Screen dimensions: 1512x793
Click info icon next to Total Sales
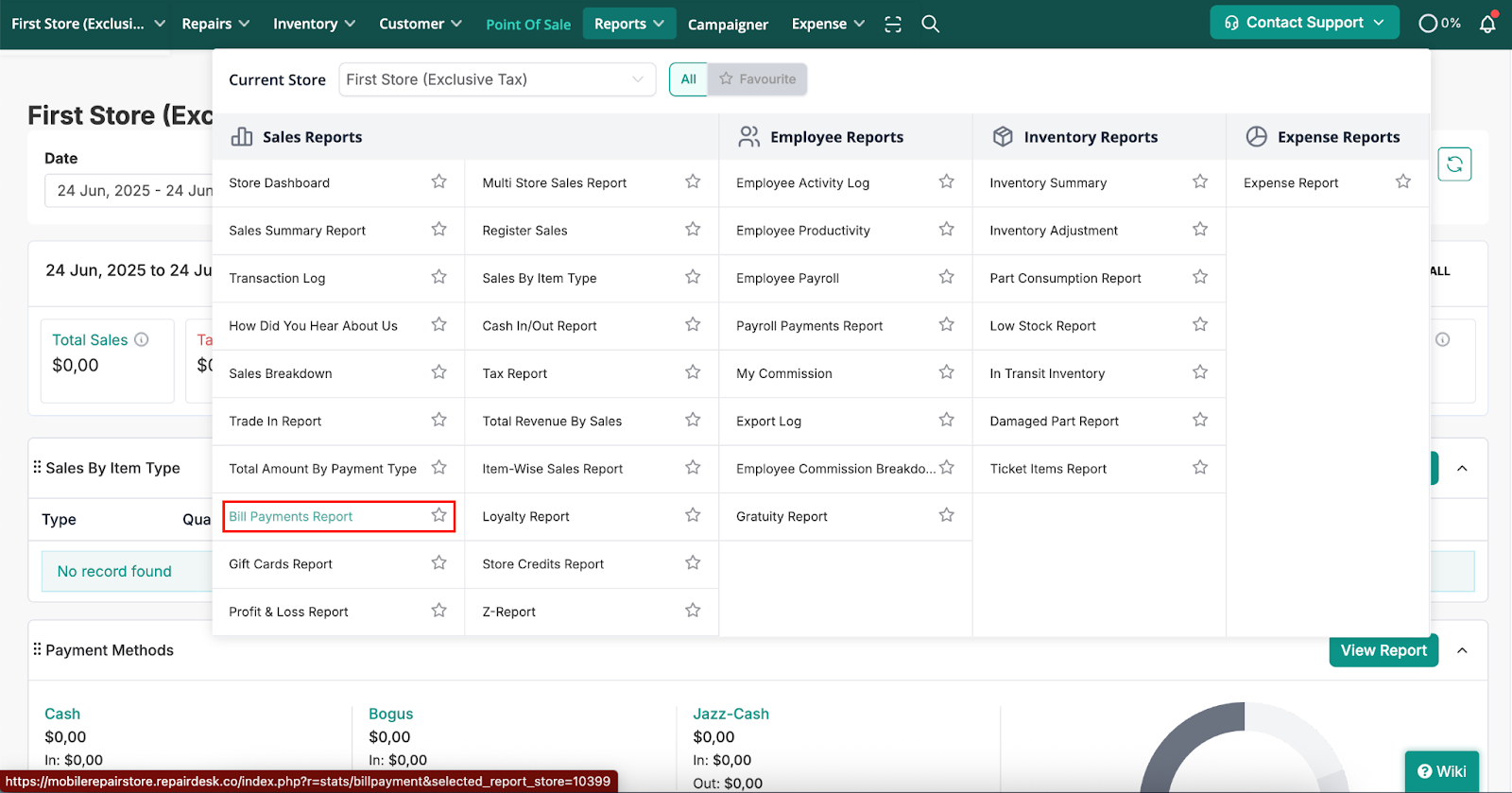pos(142,339)
